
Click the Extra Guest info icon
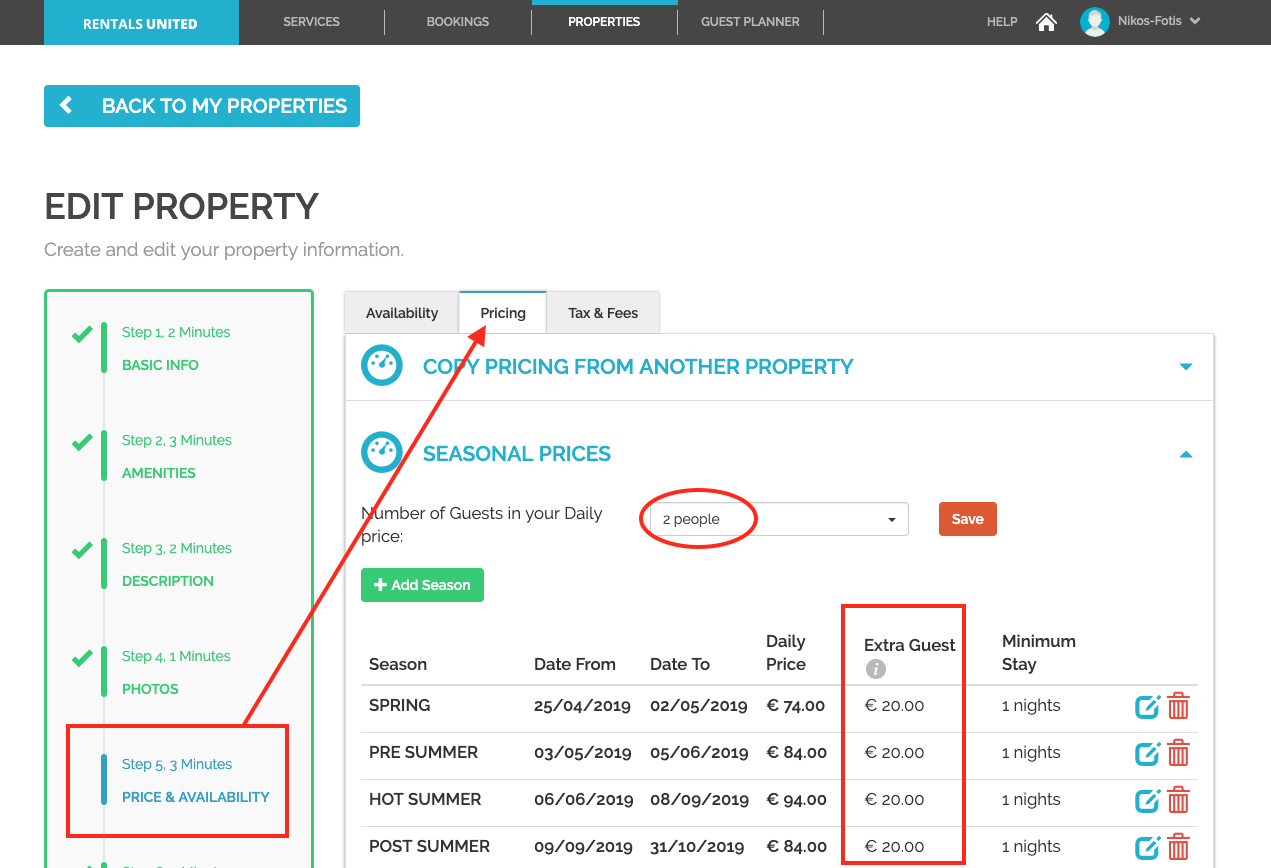[x=876, y=670]
